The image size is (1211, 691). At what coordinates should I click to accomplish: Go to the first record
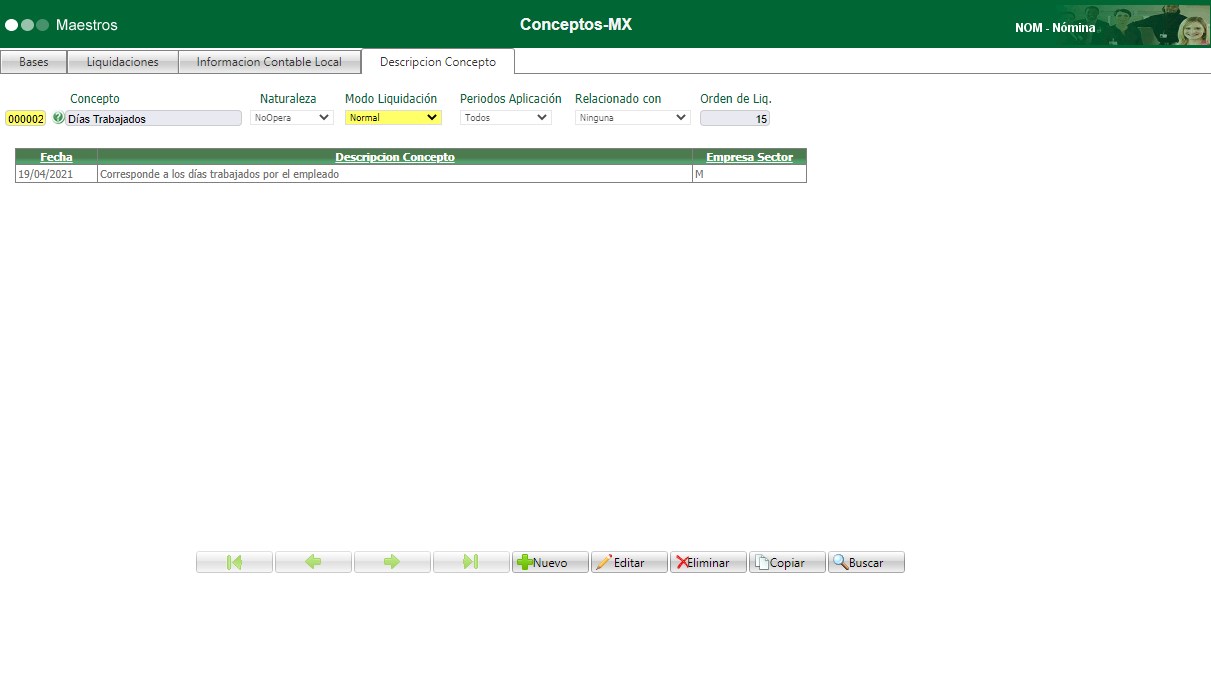234,562
